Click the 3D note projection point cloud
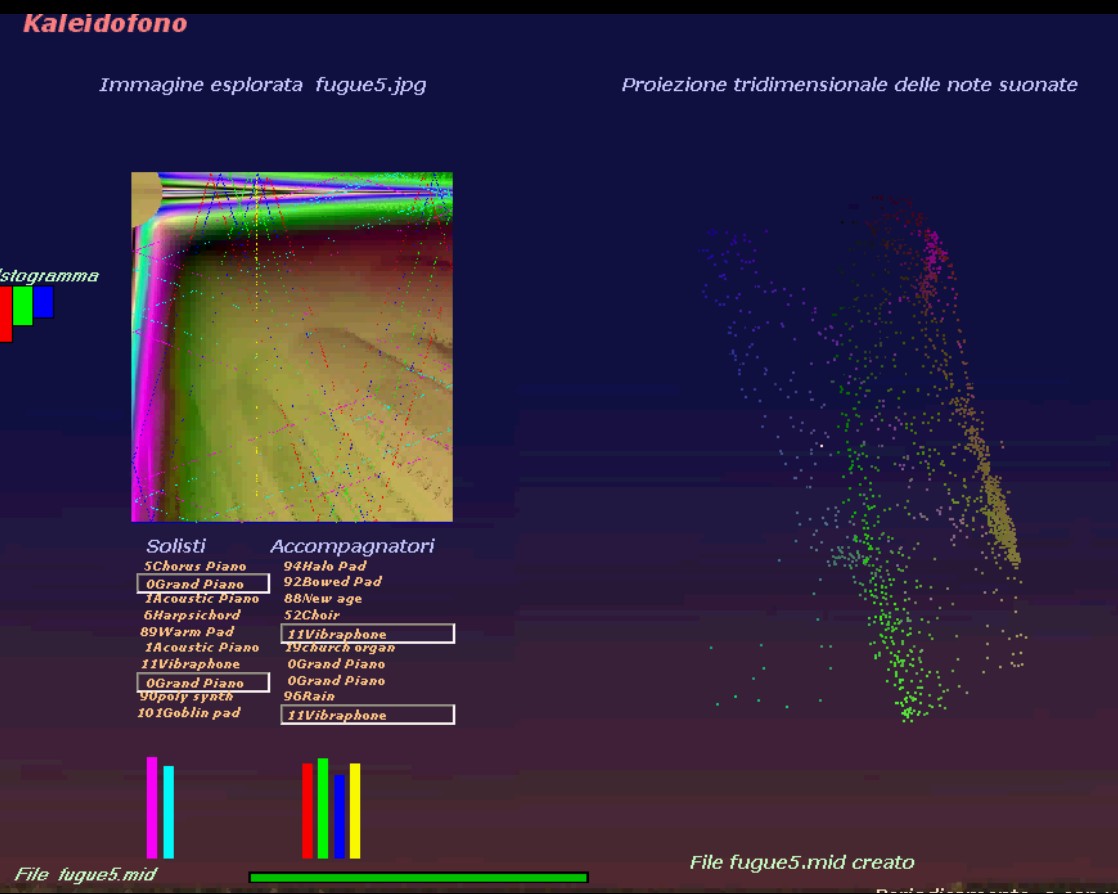 pos(864,460)
